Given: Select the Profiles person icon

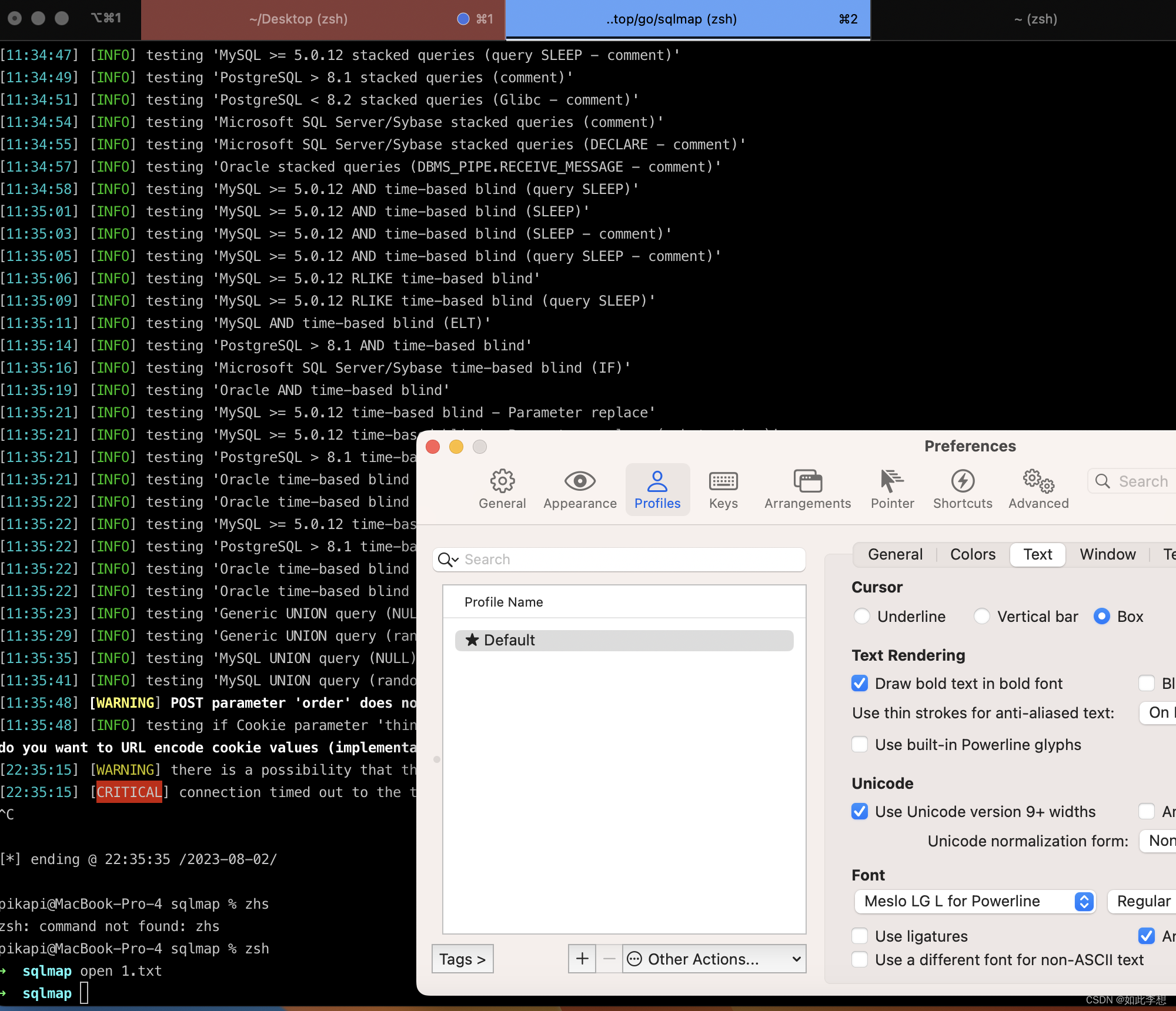Looking at the screenshot, I should coord(657,481).
